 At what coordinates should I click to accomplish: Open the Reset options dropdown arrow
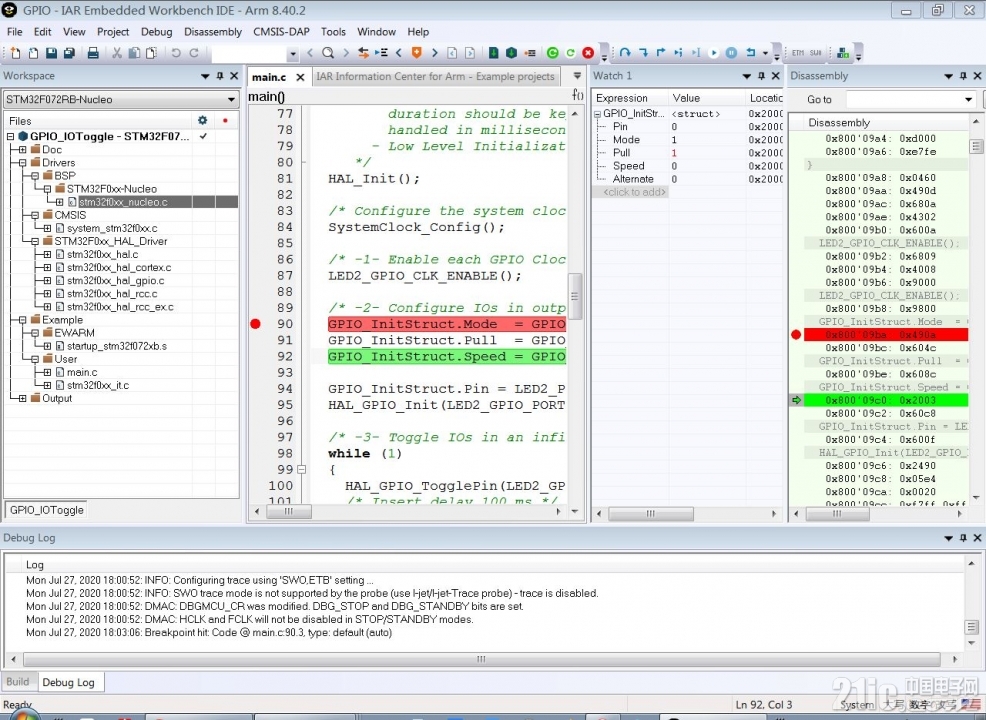coord(765,53)
